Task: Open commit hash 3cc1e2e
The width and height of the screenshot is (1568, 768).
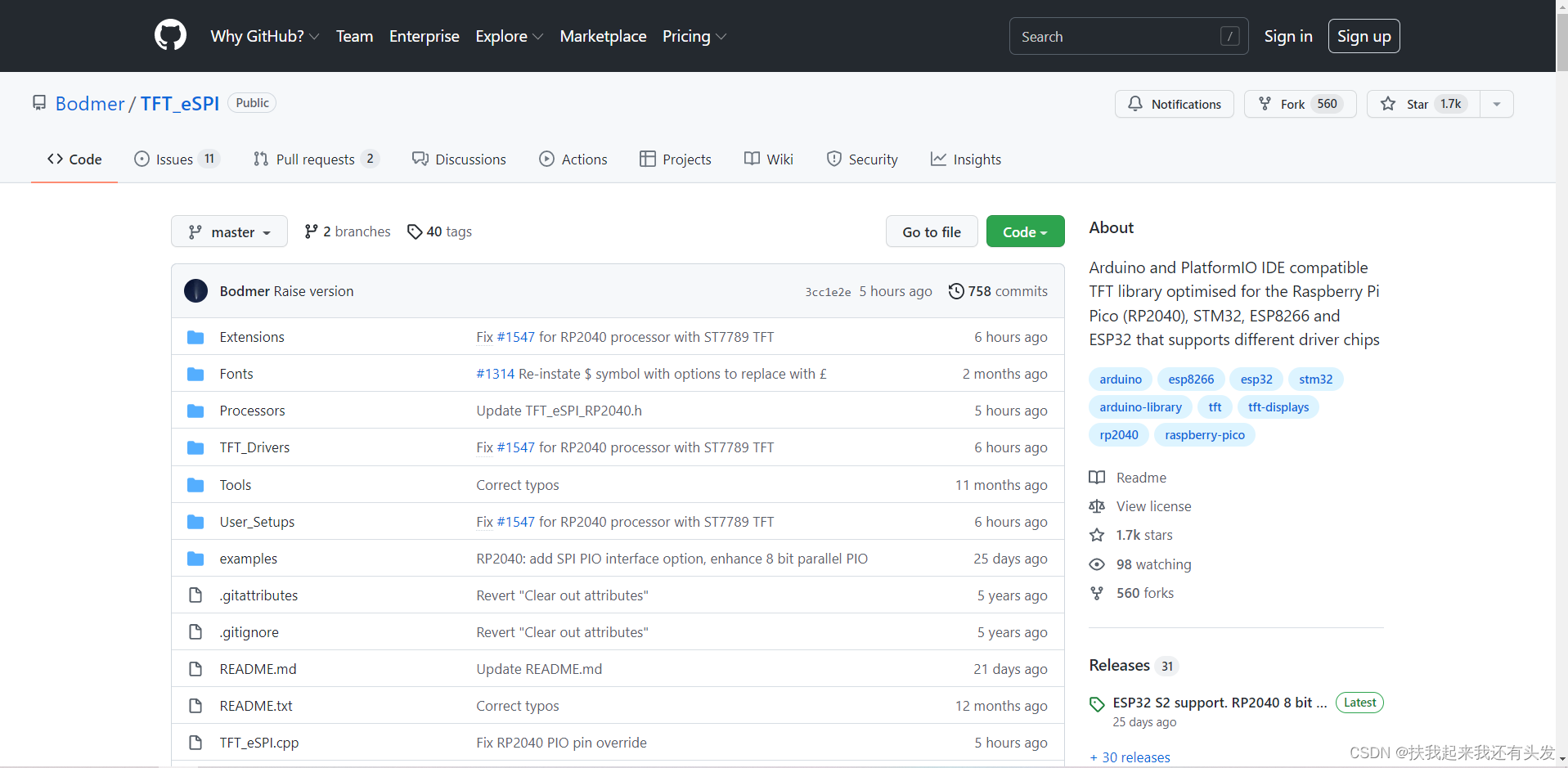Action: pos(828,292)
